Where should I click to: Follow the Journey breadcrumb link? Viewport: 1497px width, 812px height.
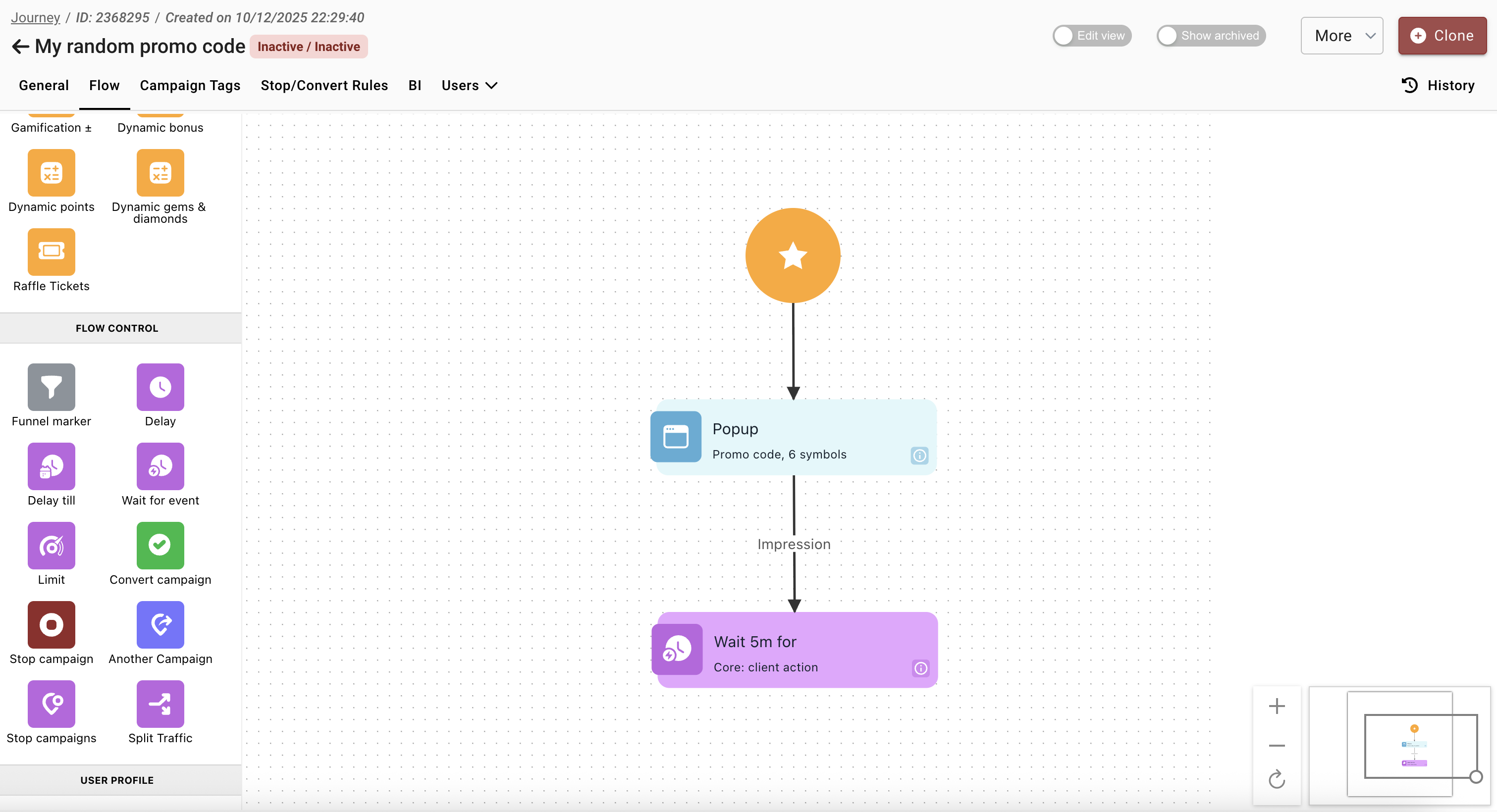pyautogui.click(x=35, y=17)
